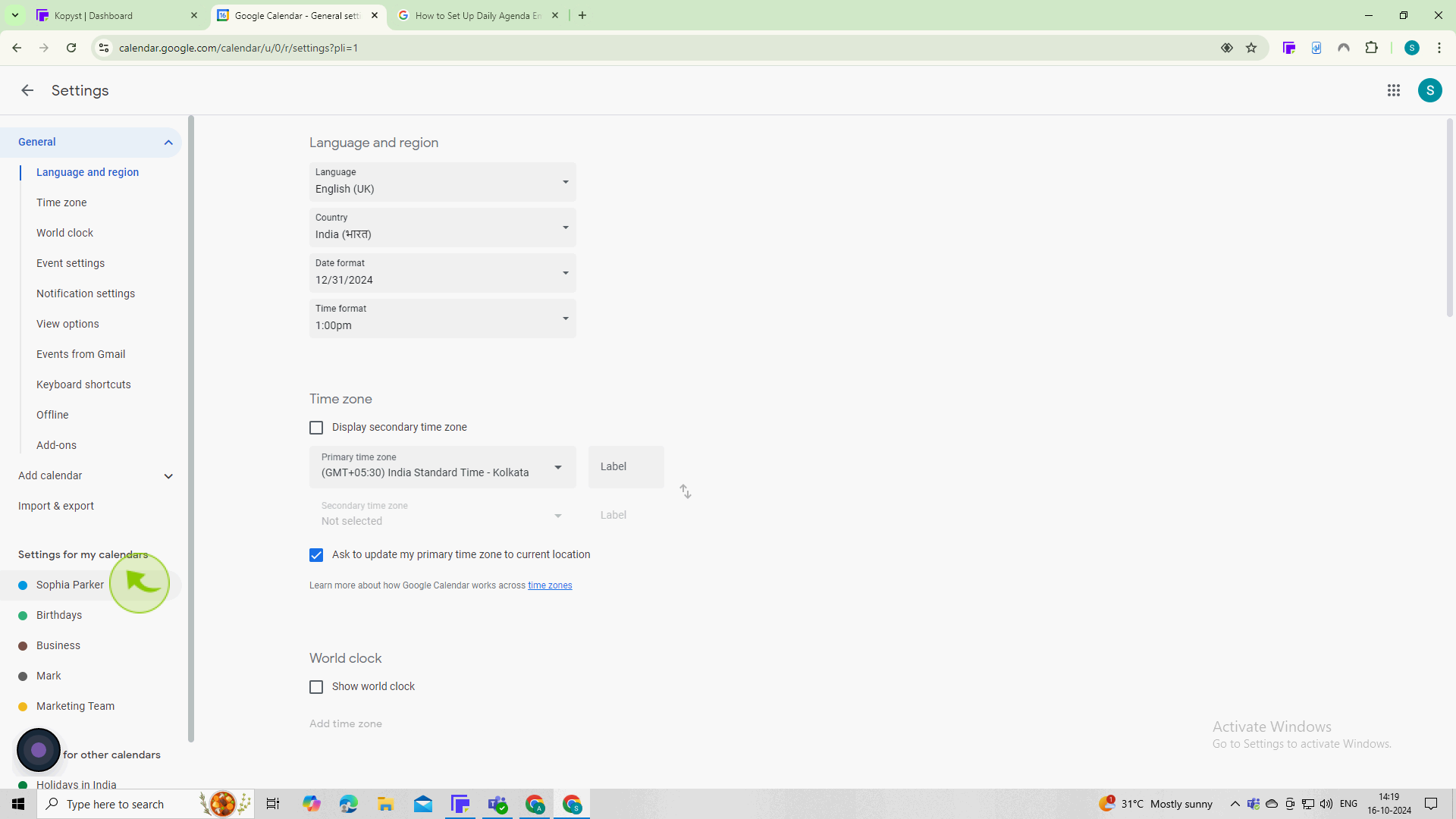1456x819 pixels.
Task: Click the settings sidebar scrollbar
Action: tap(191, 428)
